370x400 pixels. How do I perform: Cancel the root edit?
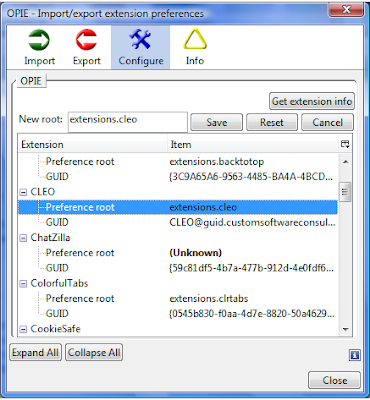327,122
